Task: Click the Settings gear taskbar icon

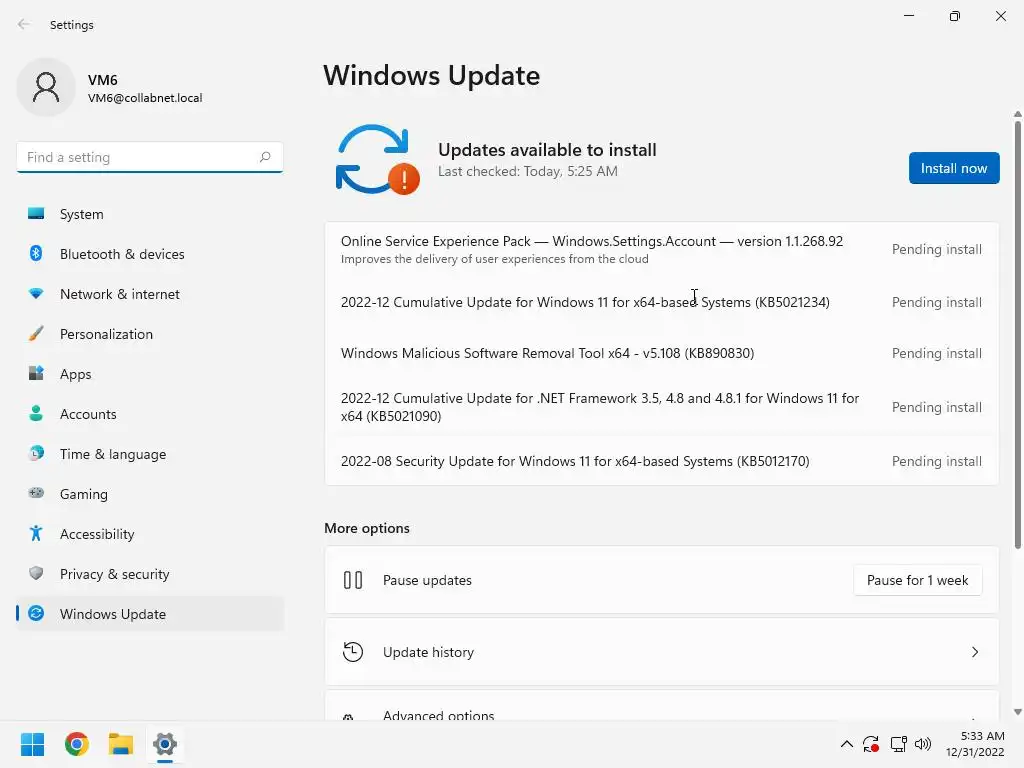Action: click(x=165, y=744)
